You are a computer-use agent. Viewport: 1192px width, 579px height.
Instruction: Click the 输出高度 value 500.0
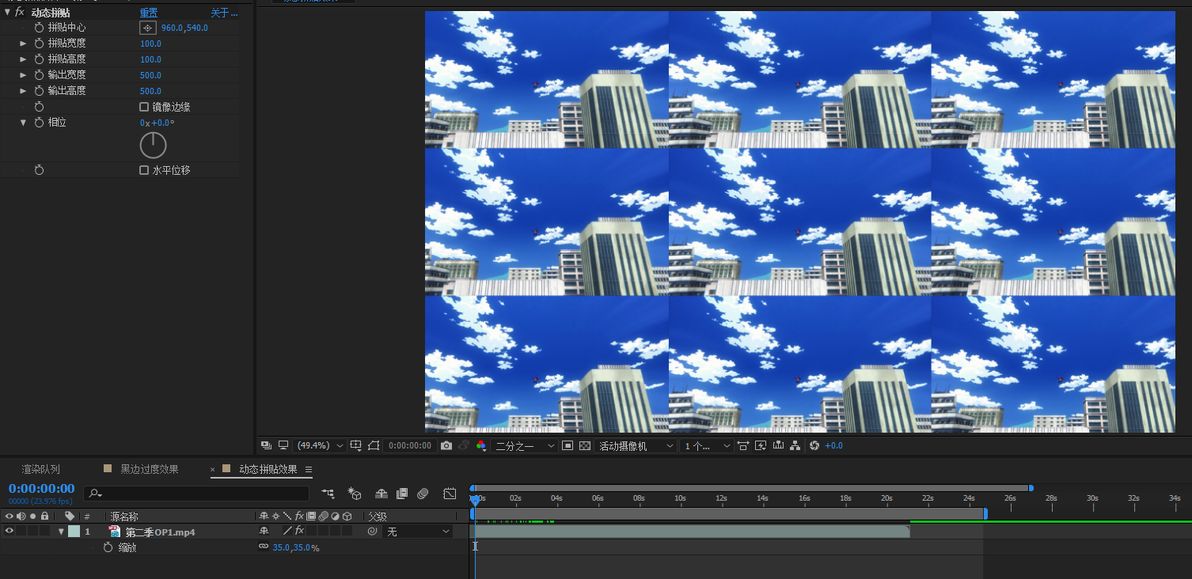[151, 91]
